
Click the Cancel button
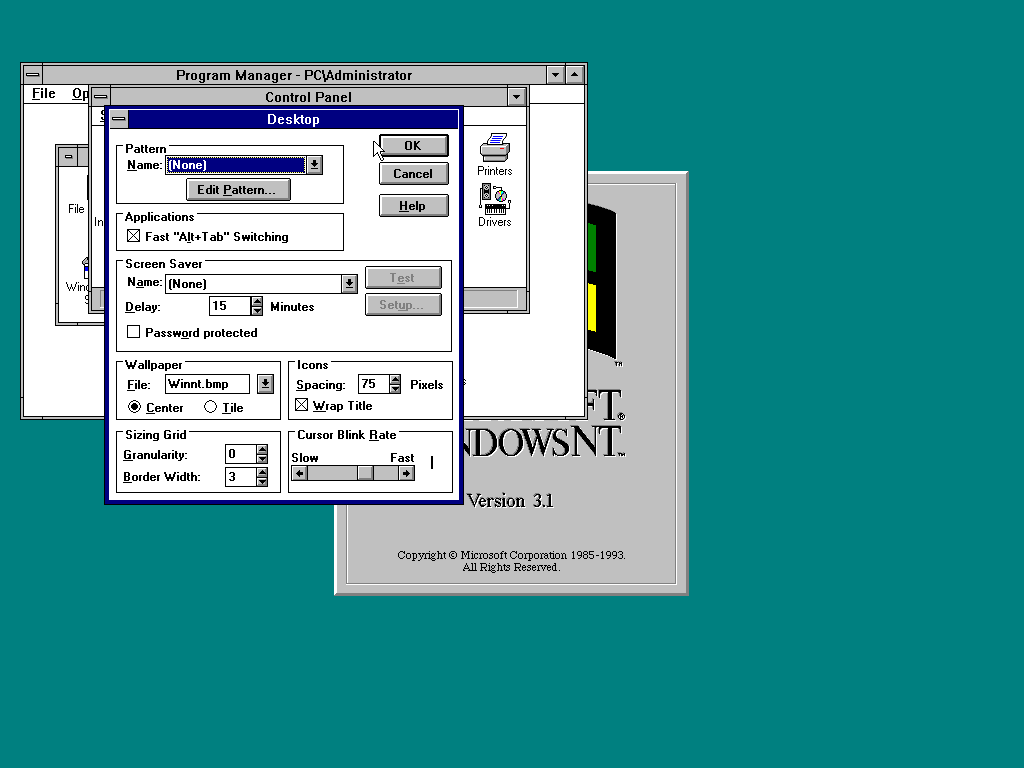[x=413, y=174]
